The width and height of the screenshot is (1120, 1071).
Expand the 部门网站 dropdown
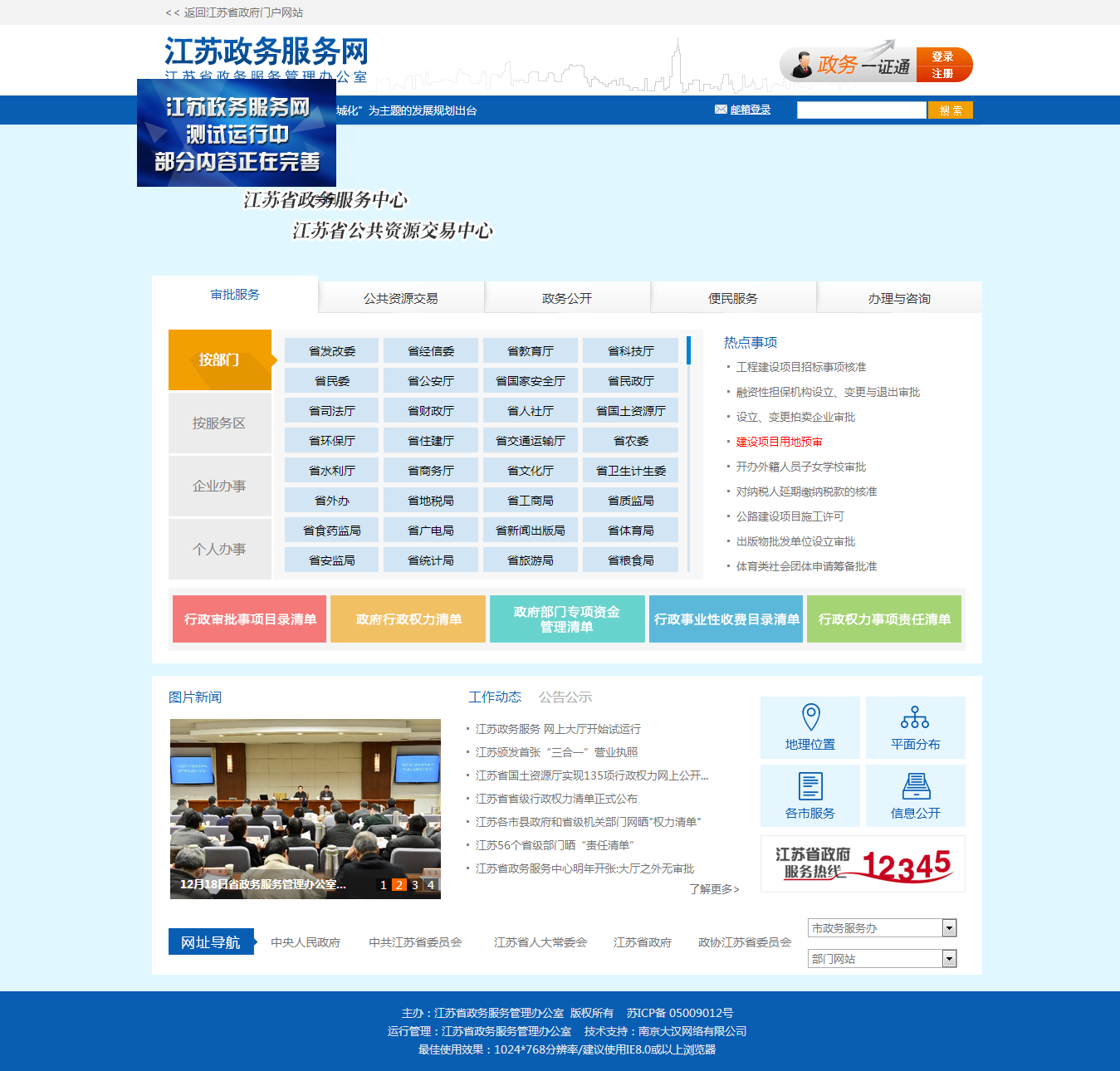pos(949,959)
